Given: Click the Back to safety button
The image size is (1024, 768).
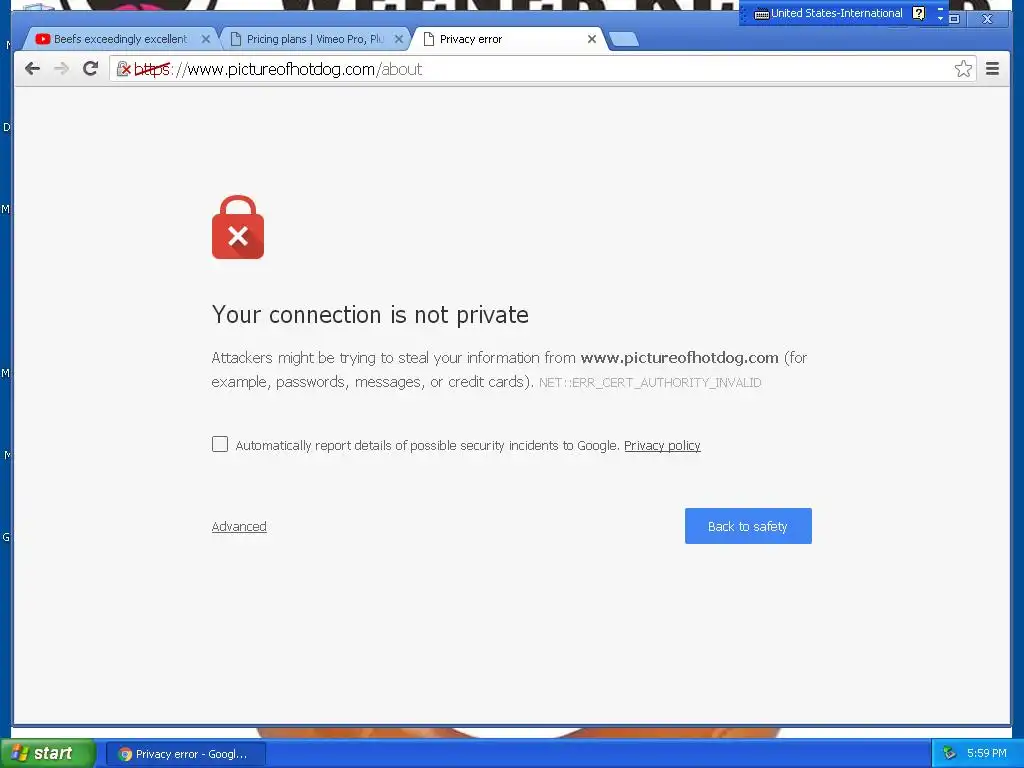Looking at the screenshot, I should point(748,526).
